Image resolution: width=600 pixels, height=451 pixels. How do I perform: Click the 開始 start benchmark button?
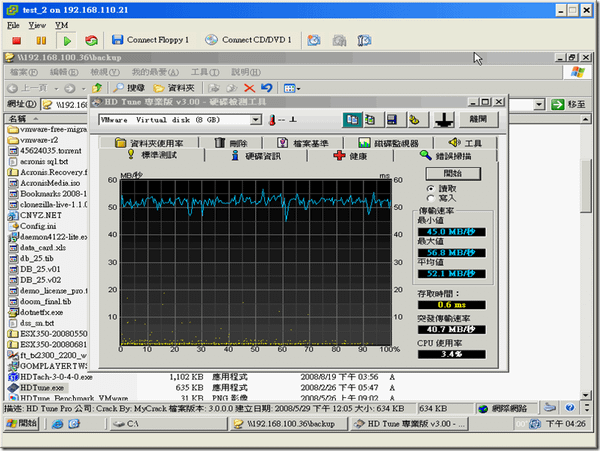(453, 173)
